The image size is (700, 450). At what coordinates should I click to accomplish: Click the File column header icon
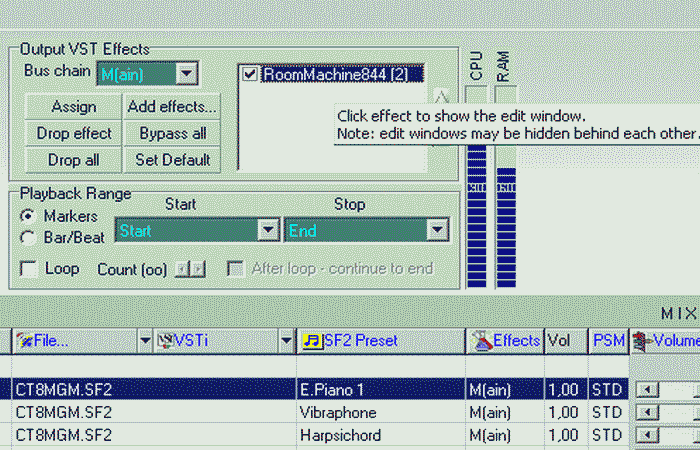click(x=23, y=341)
